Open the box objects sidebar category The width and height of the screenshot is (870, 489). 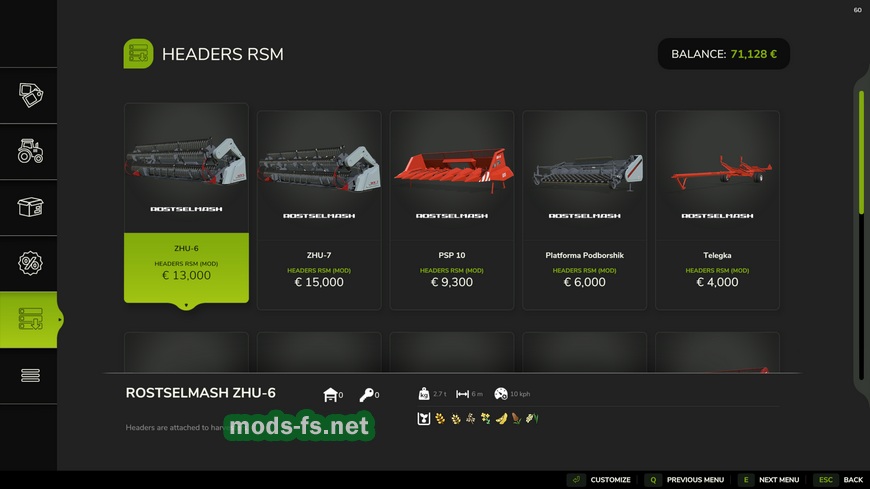tap(31, 207)
